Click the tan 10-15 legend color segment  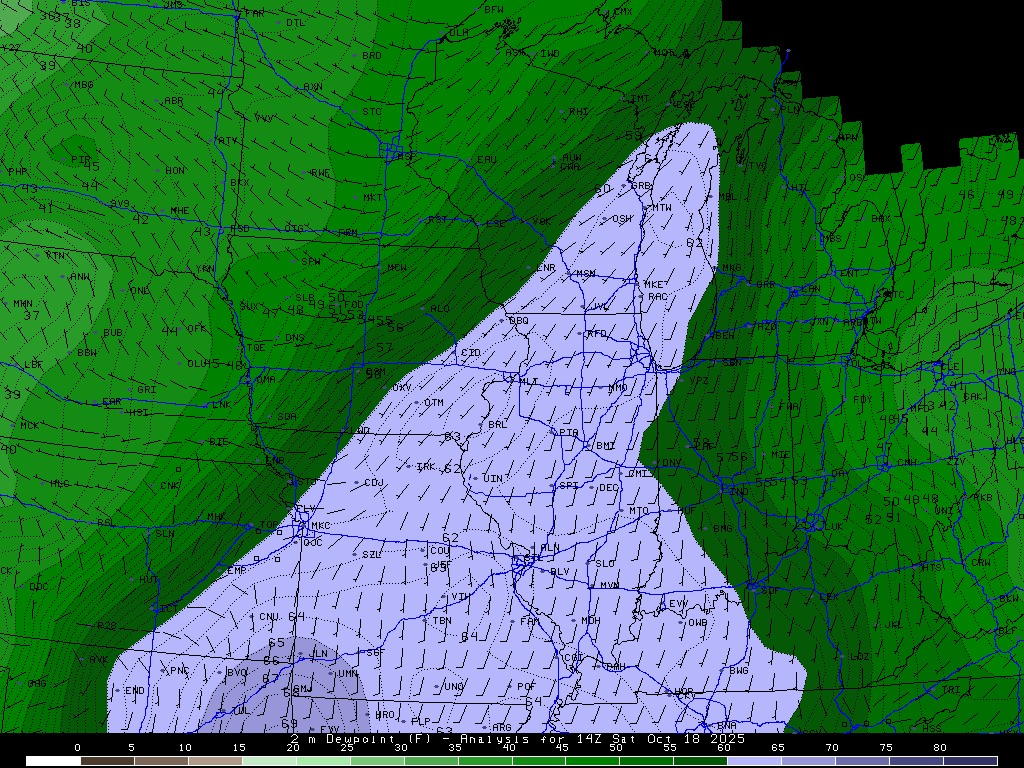click(x=215, y=761)
